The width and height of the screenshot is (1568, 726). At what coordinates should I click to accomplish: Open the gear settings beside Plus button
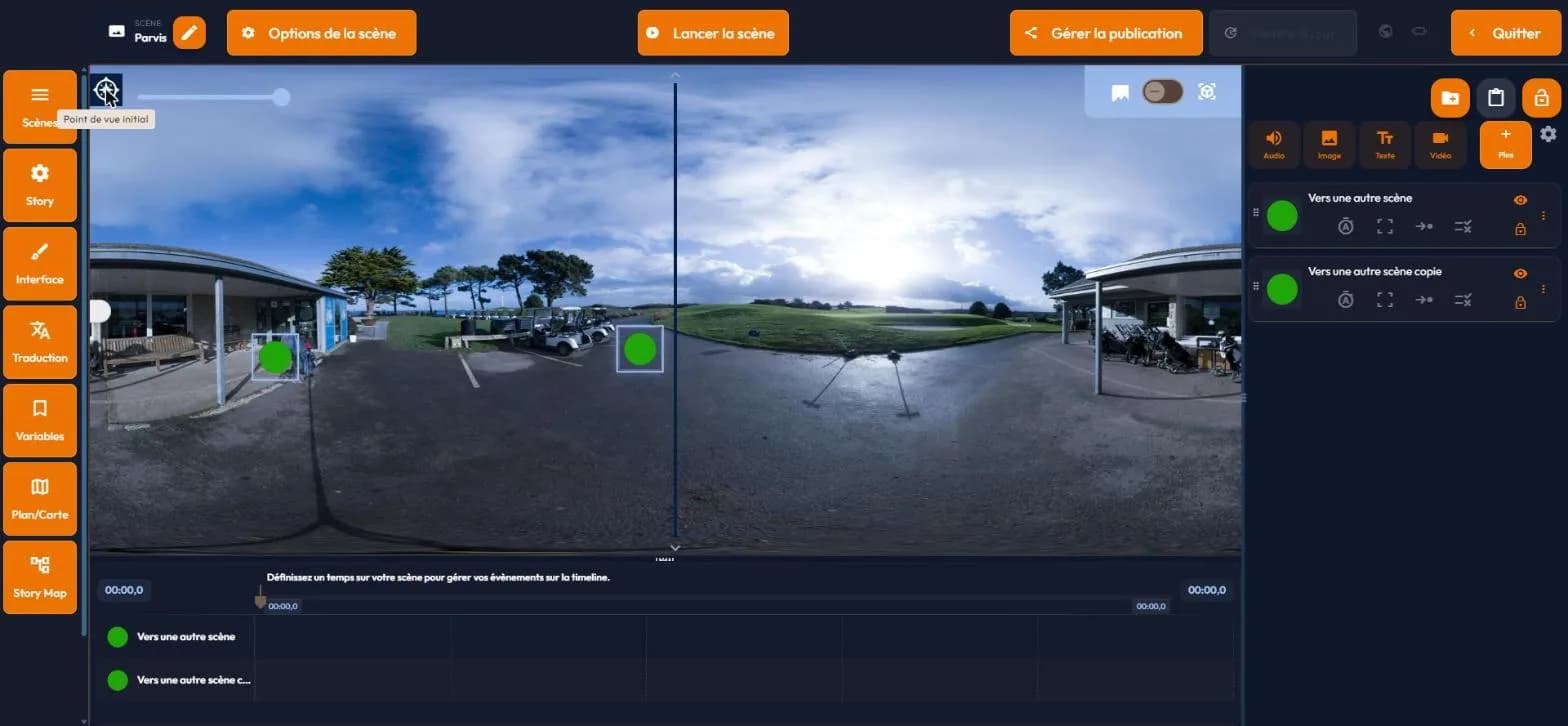(1548, 134)
